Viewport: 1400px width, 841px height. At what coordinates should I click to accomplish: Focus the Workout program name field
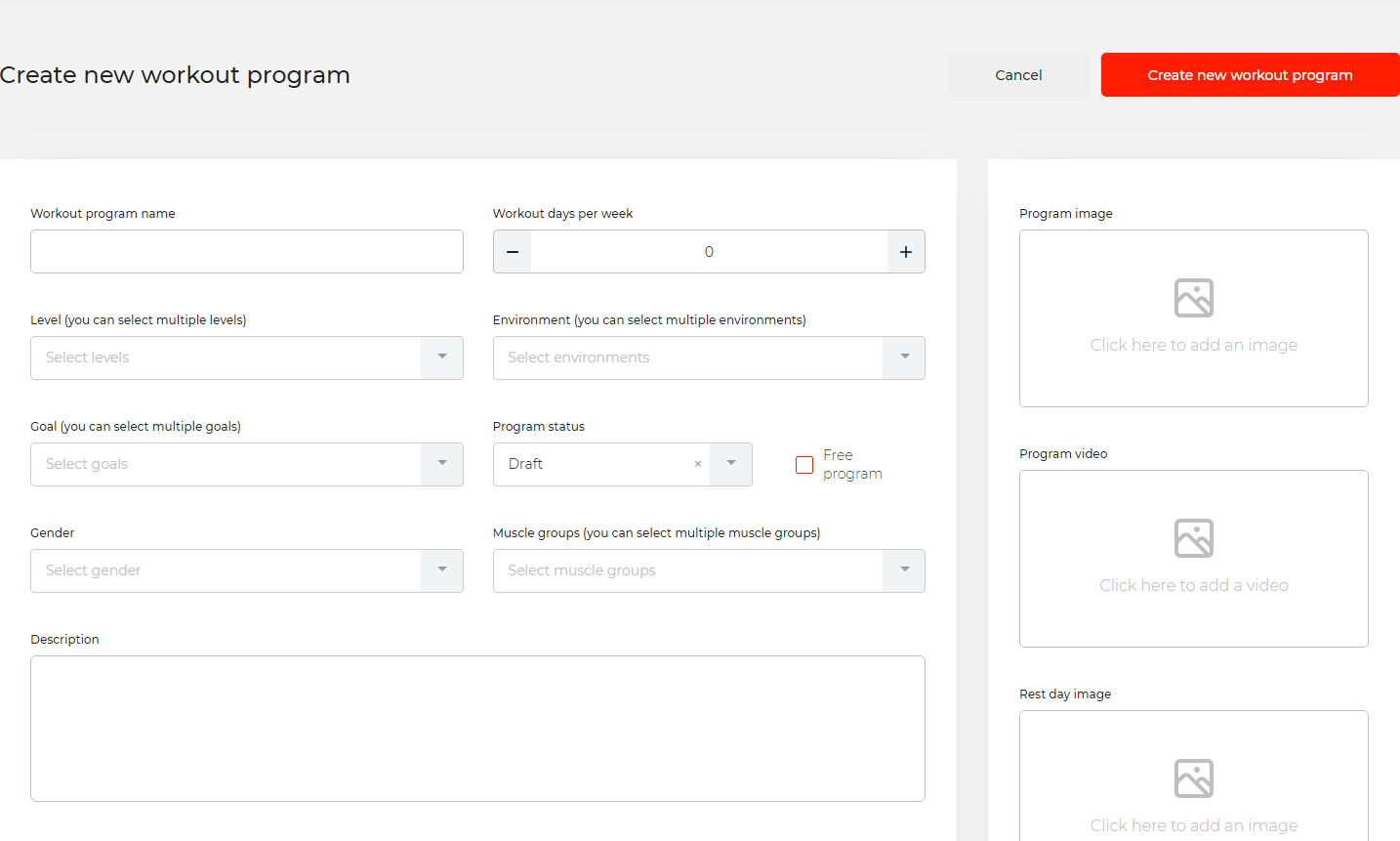point(247,252)
